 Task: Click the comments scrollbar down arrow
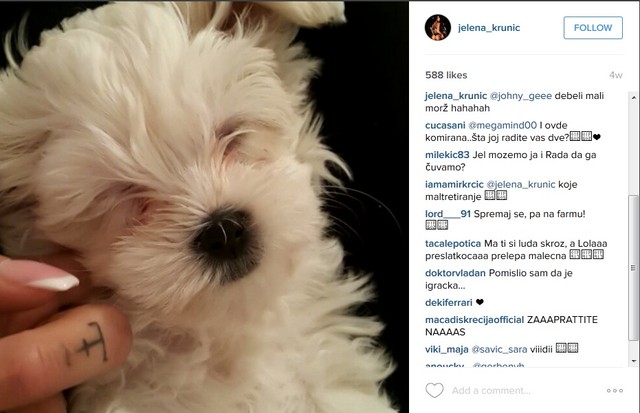click(633, 361)
